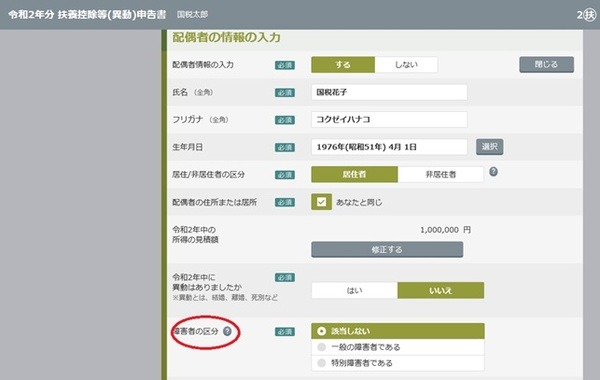Click the 修正する button
Screen dimensions: 600x380
click(x=387, y=250)
